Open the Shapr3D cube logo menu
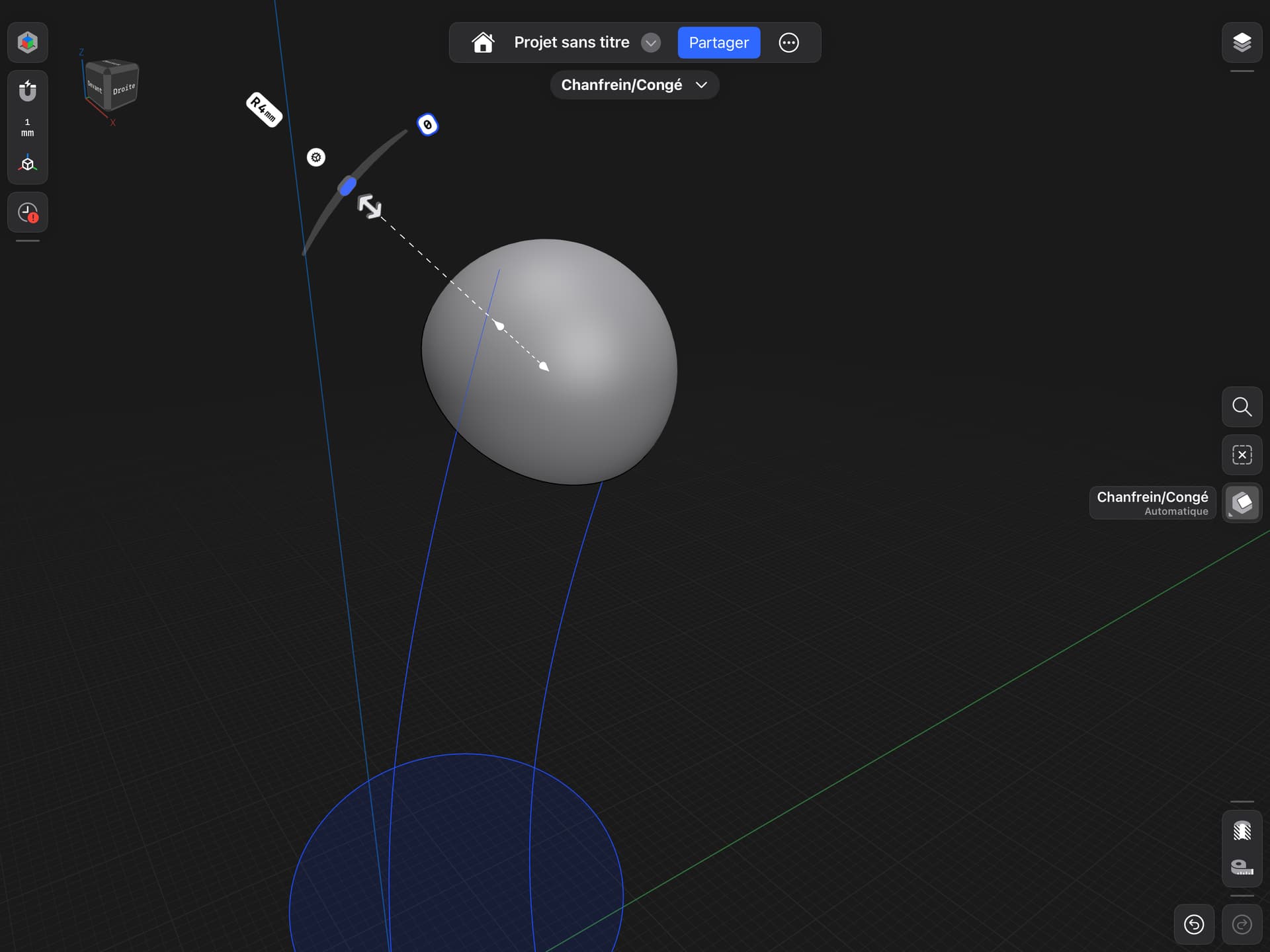 point(28,43)
